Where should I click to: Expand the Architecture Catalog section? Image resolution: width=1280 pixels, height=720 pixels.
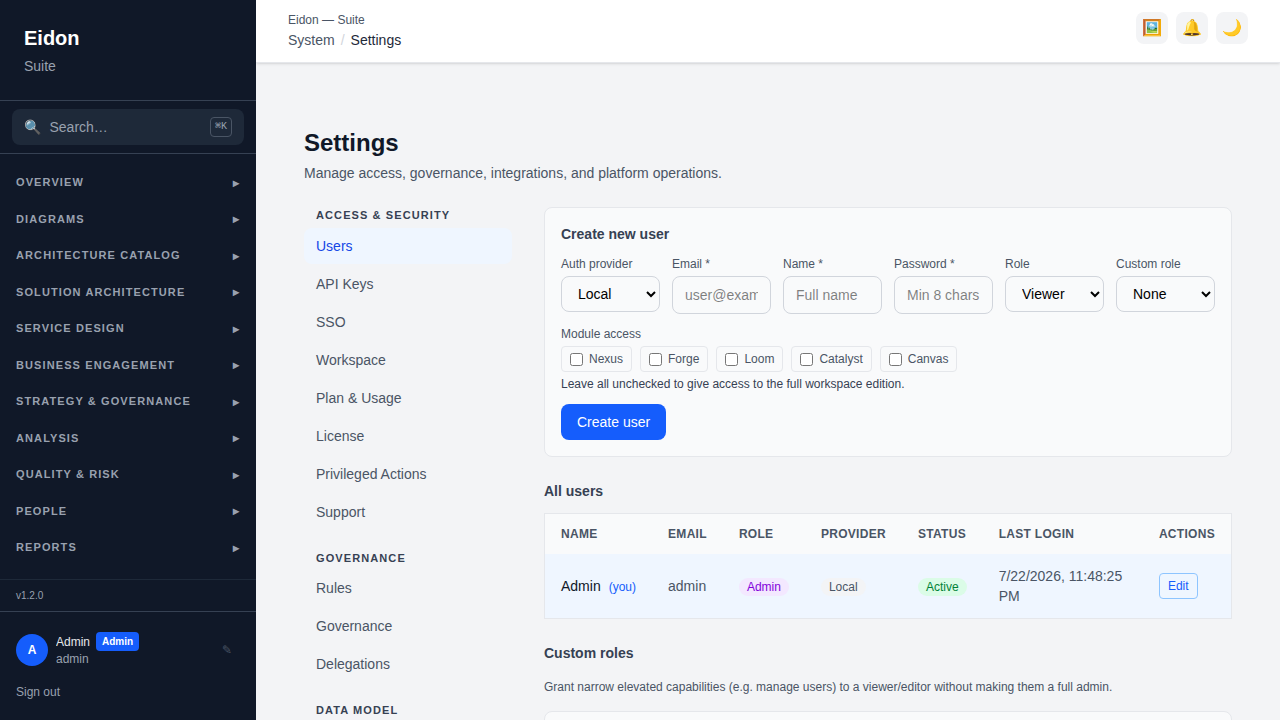pos(128,255)
